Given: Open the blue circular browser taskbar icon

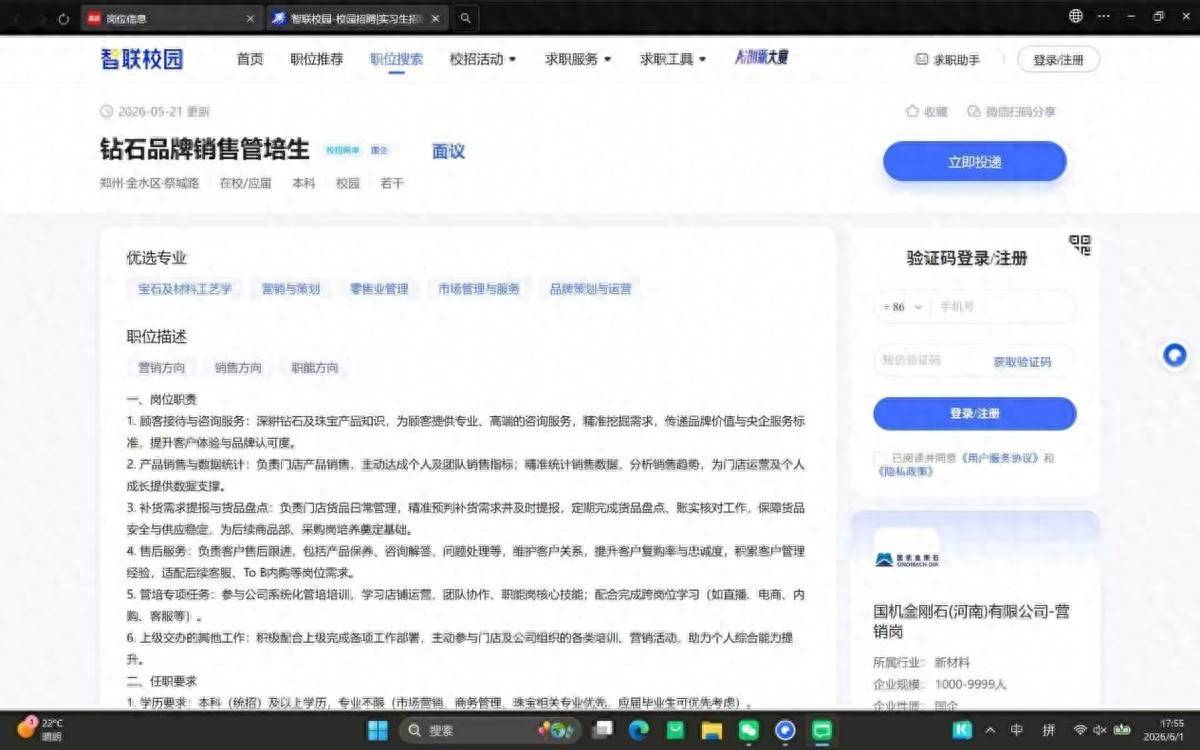Looking at the screenshot, I should (x=785, y=730).
